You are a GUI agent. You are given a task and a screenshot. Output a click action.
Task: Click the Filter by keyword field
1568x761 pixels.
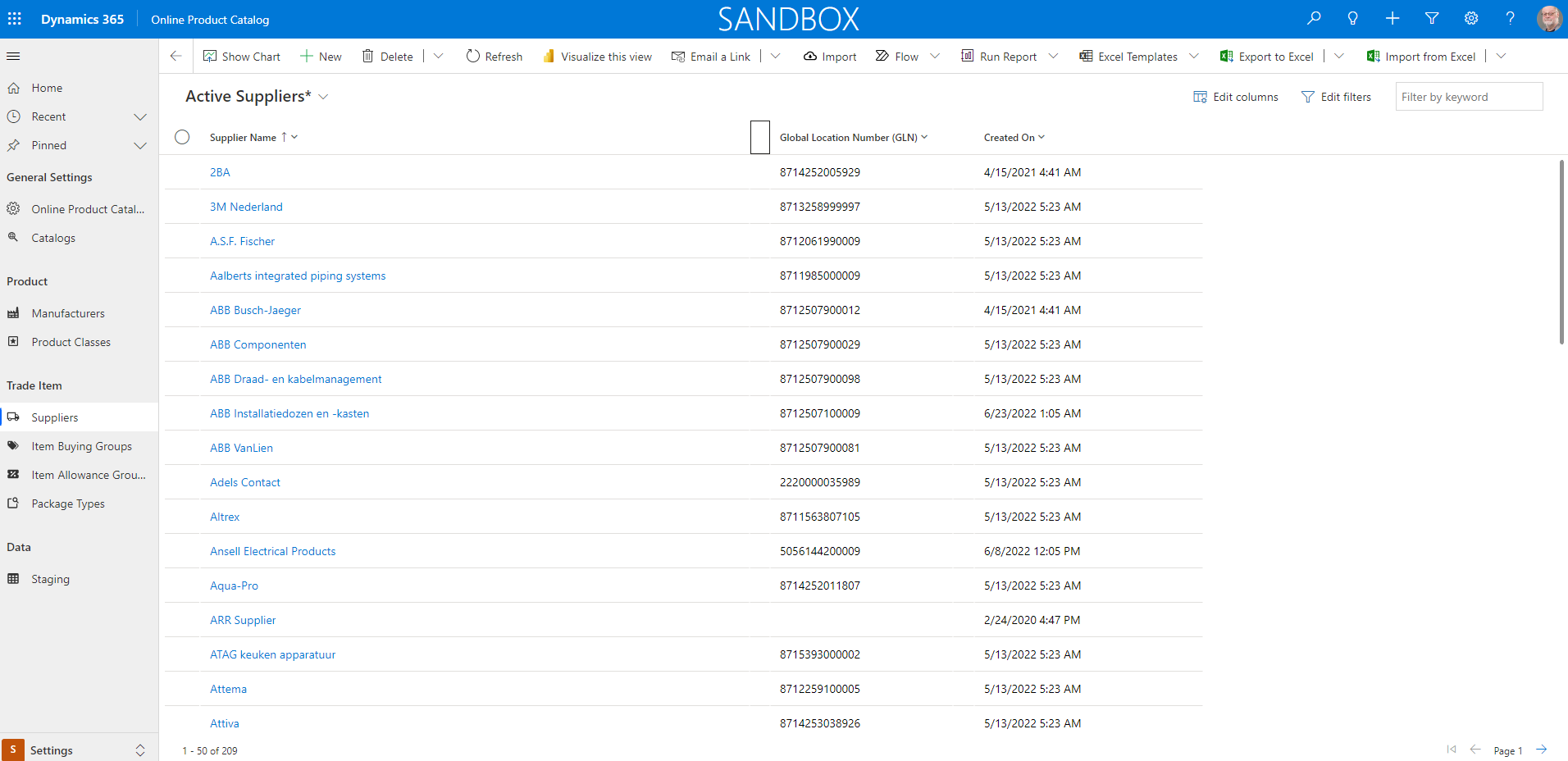1468,97
